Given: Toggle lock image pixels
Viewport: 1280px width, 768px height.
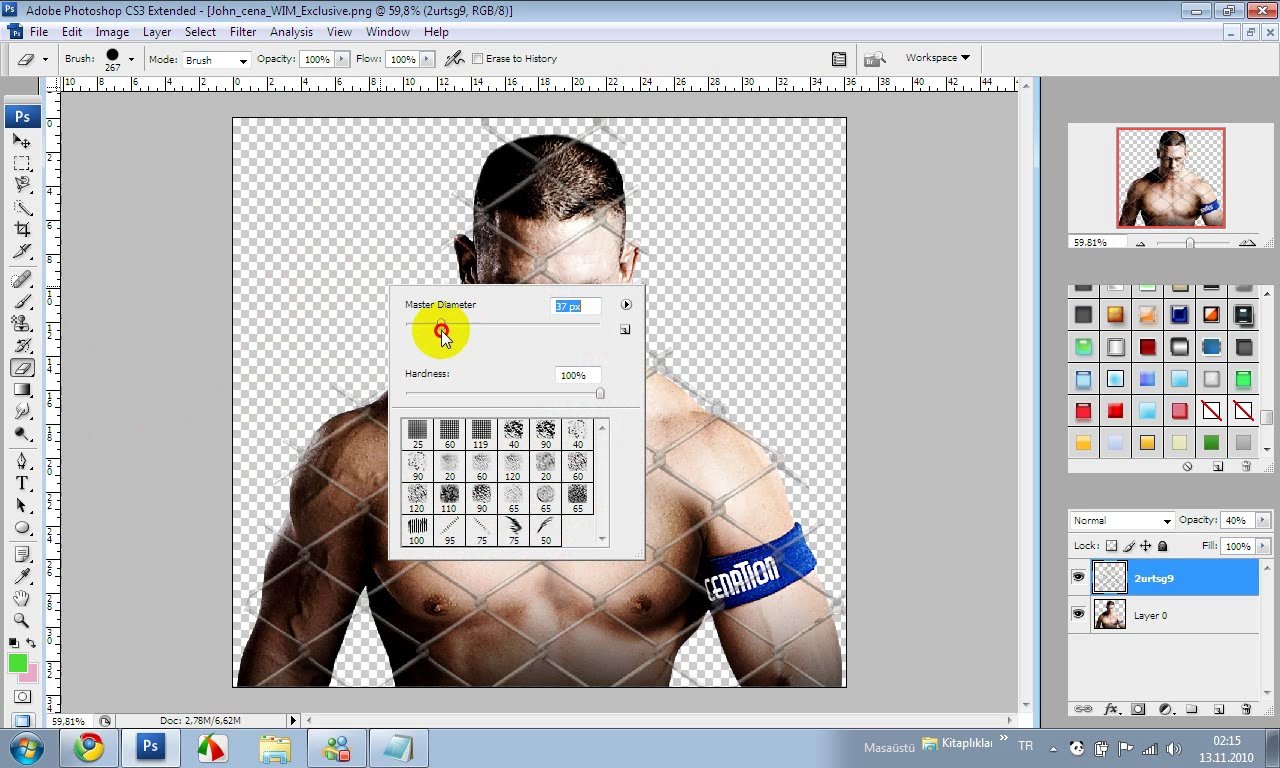Looking at the screenshot, I should coord(1129,546).
